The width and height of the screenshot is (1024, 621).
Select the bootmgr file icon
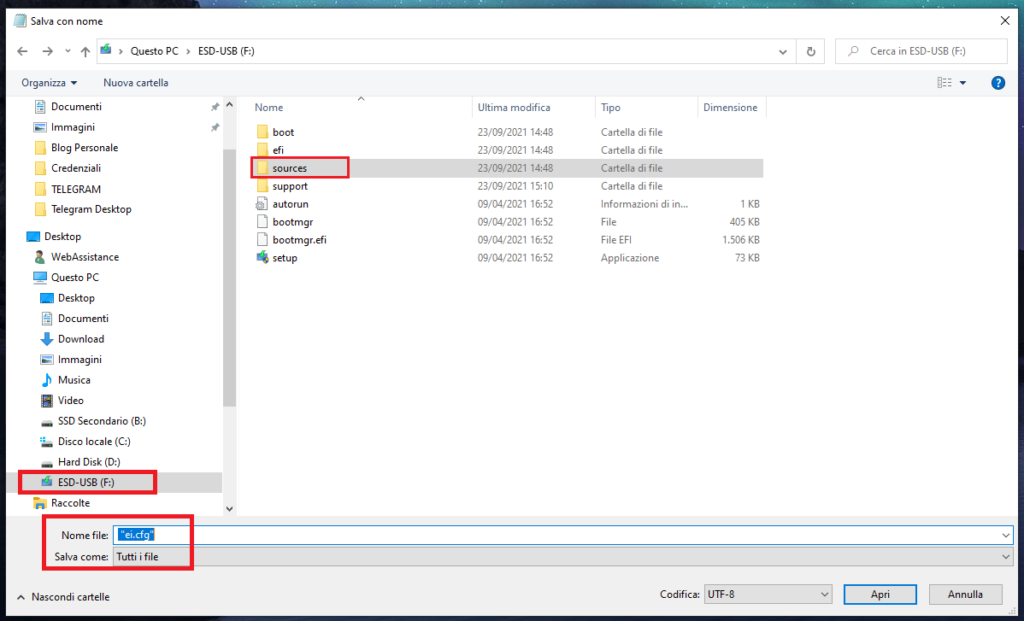pos(262,222)
